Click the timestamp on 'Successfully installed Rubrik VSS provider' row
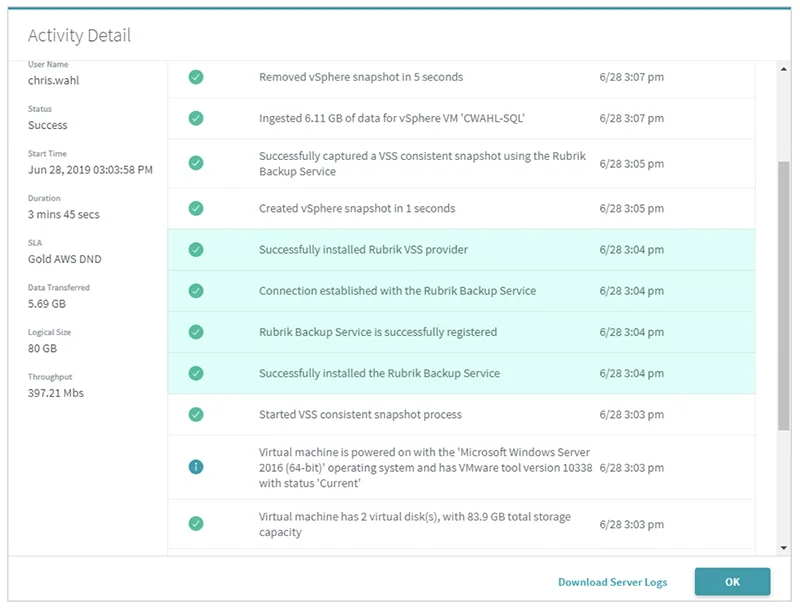This screenshot has height=611, width=800. tap(632, 250)
